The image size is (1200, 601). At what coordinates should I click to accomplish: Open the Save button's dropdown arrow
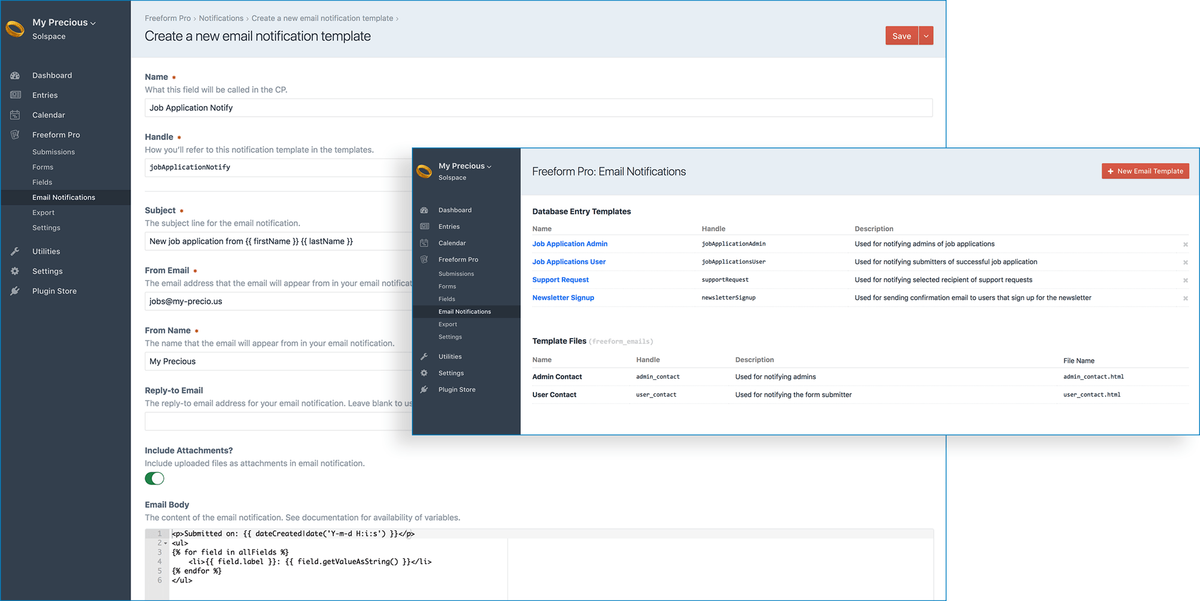click(x=926, y=36)
